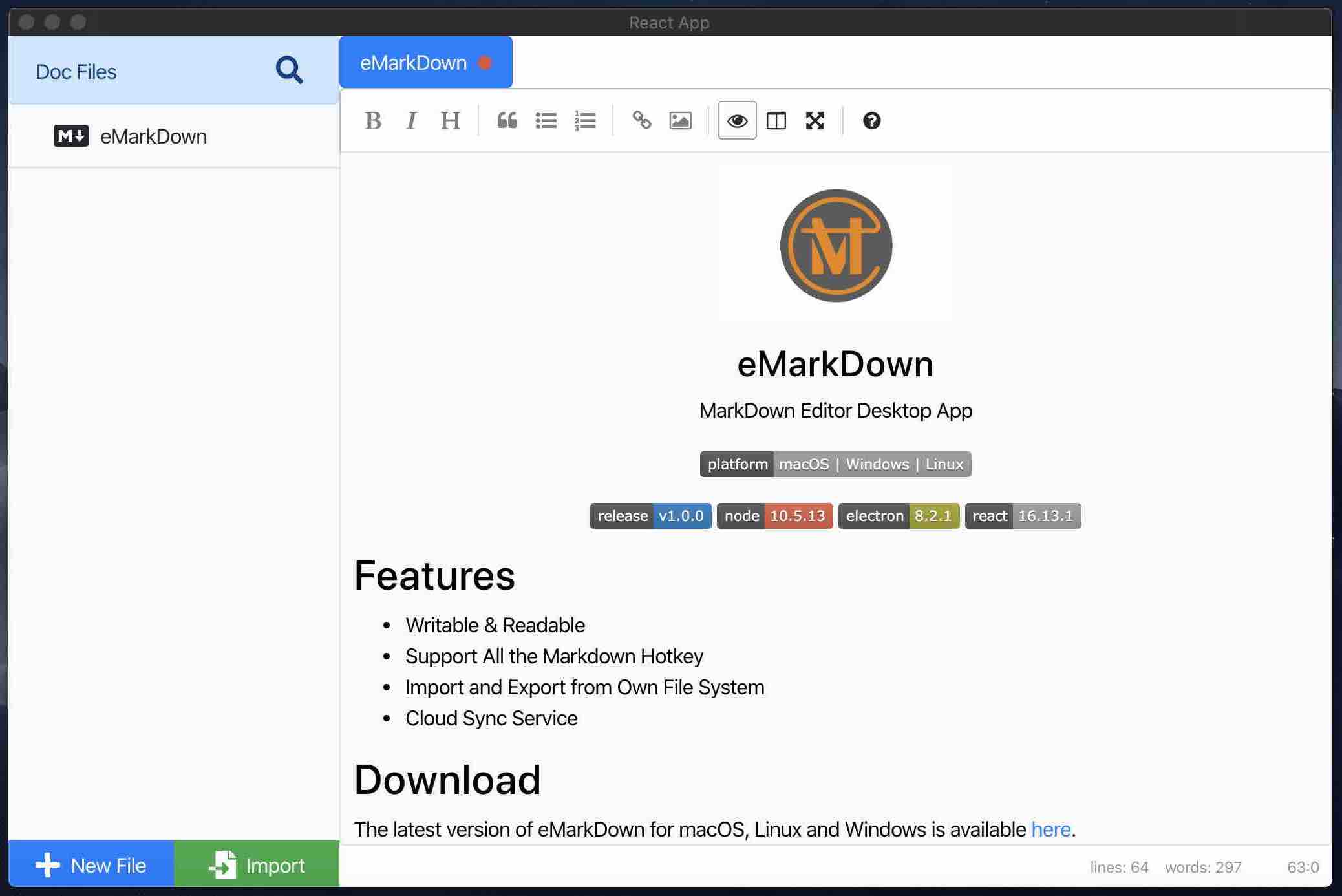1342x896 pixels.
Task: Click the eMarkDown logo image
Action: pyautogui.click(x=836, y=245)
